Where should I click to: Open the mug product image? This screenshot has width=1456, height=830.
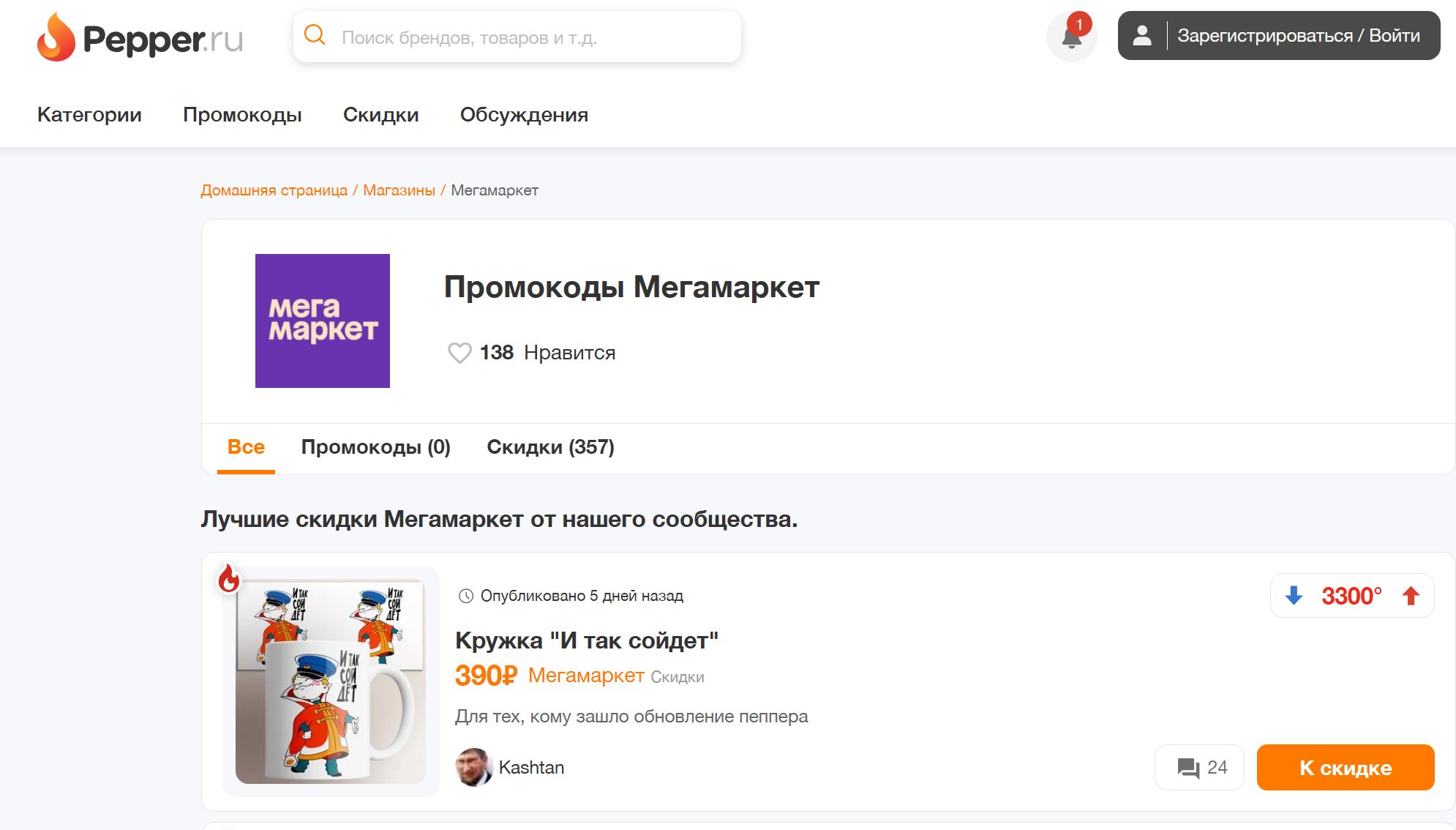tap(331, 681)
